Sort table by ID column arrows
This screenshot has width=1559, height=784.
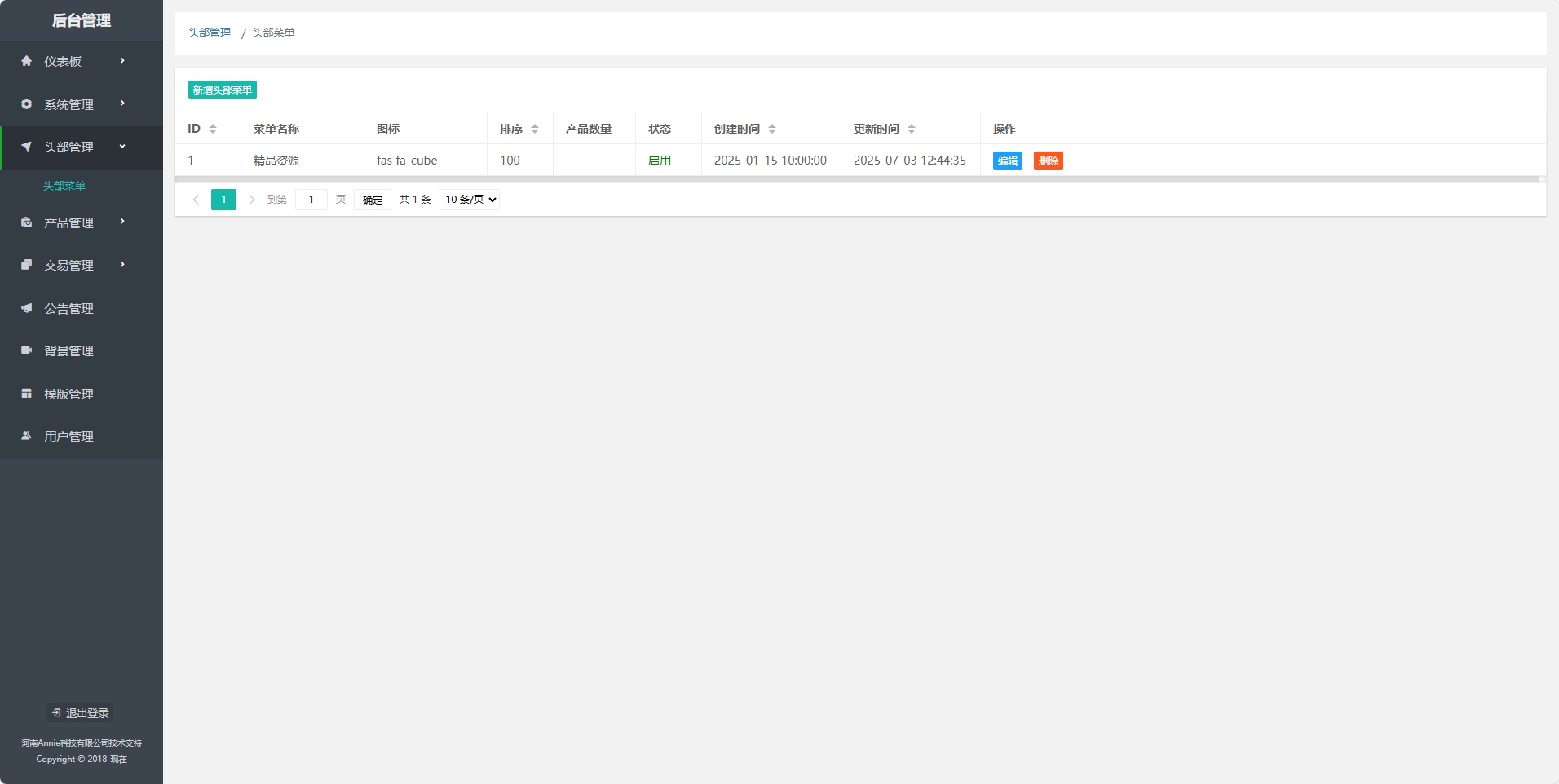(213, 129)
